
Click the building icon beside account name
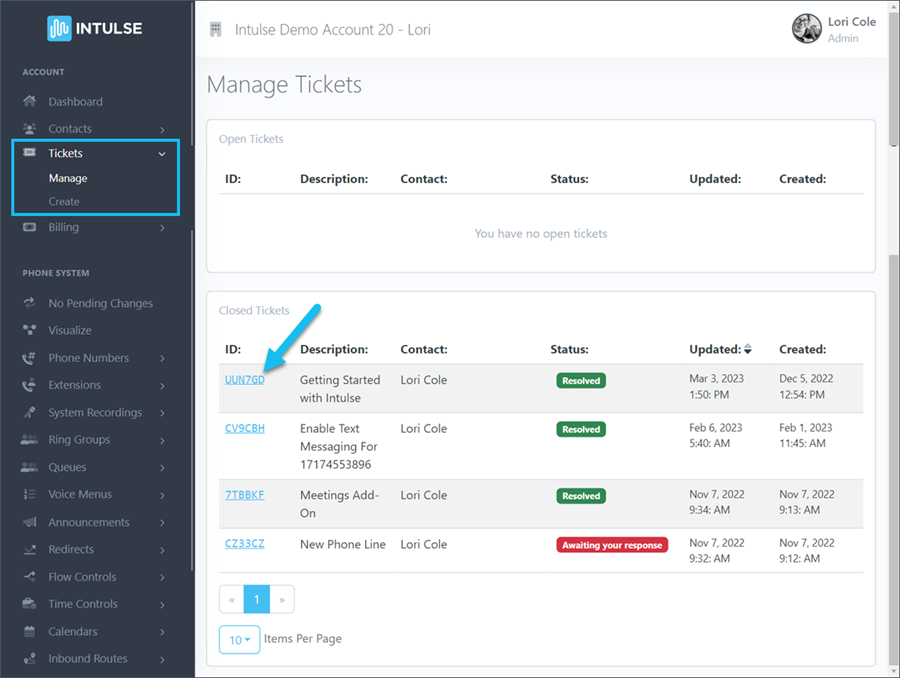(216, 29)
